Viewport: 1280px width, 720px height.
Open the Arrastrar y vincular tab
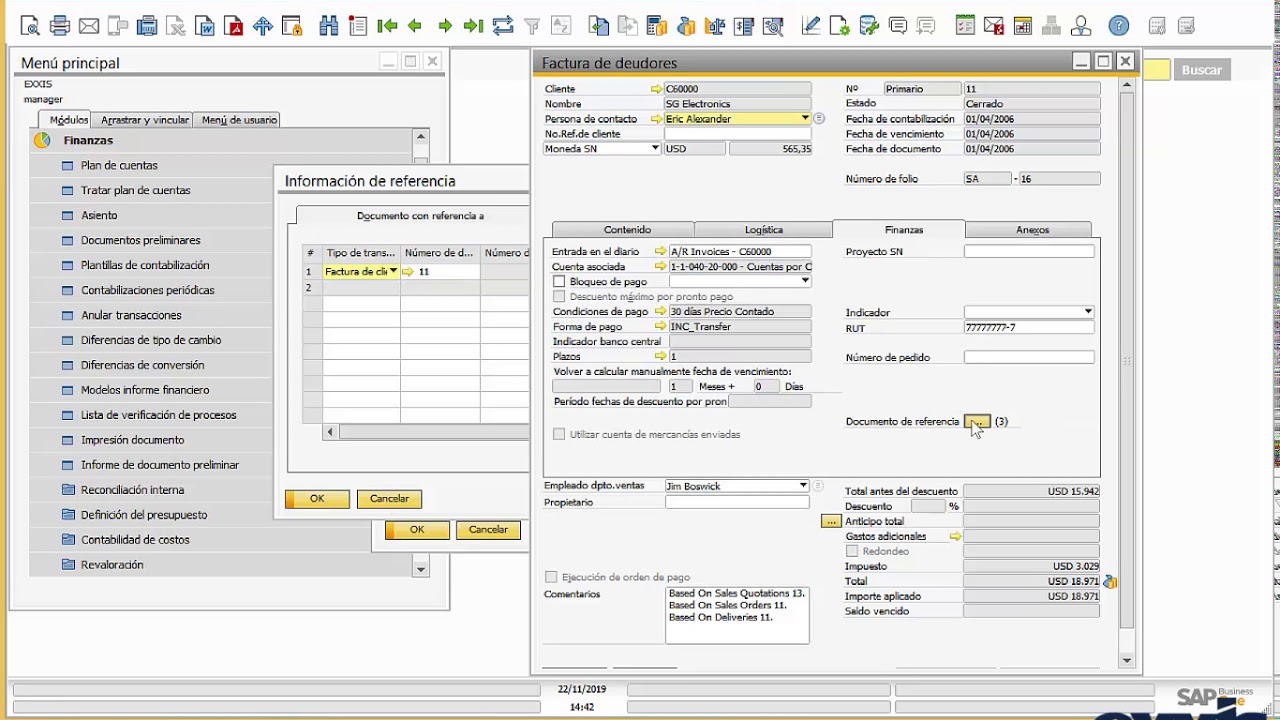coord(145,120)
